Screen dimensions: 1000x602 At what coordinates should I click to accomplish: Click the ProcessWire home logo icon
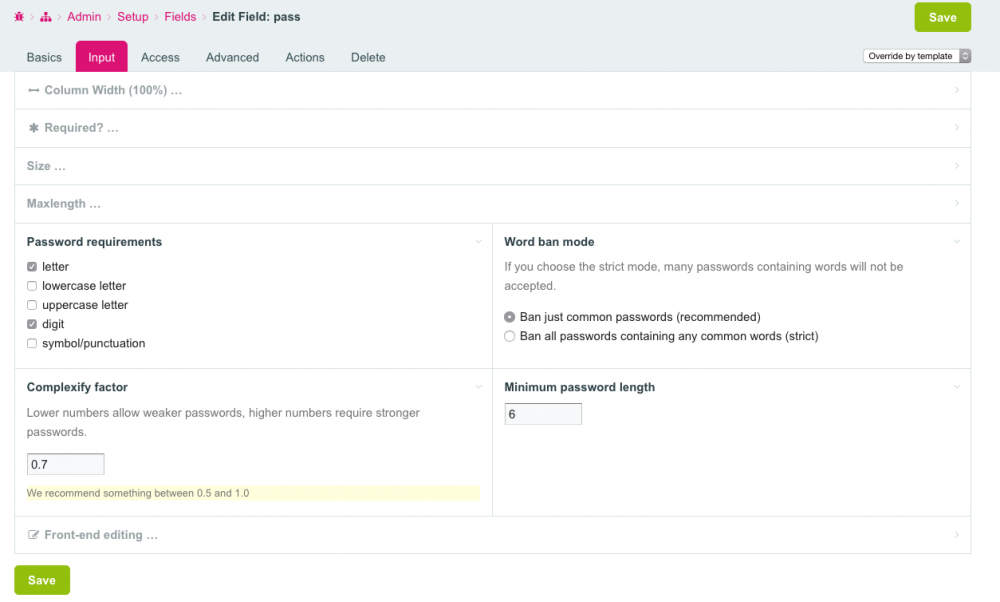pyautogui.click(x=19, y=17)
